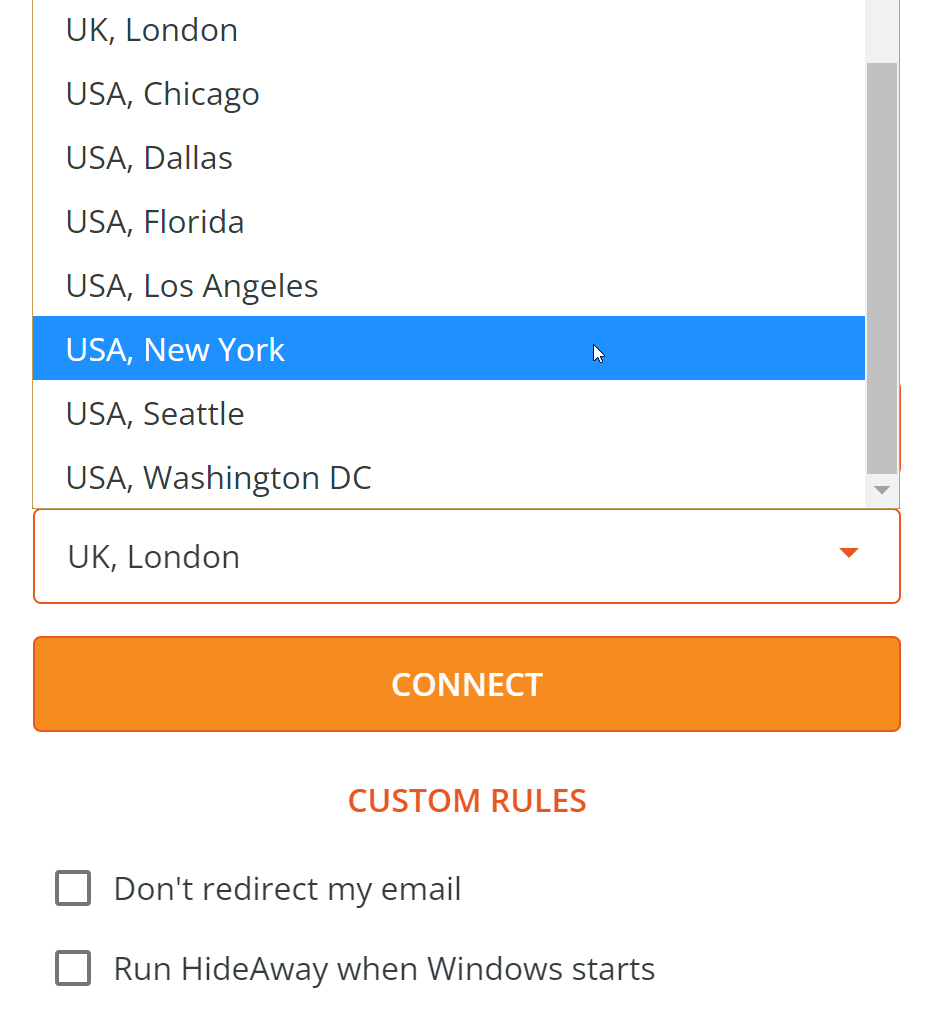Choose USA, Chicago from the server list
The height and width of the screenshot is (1022, 930).
tap(162, 93)
